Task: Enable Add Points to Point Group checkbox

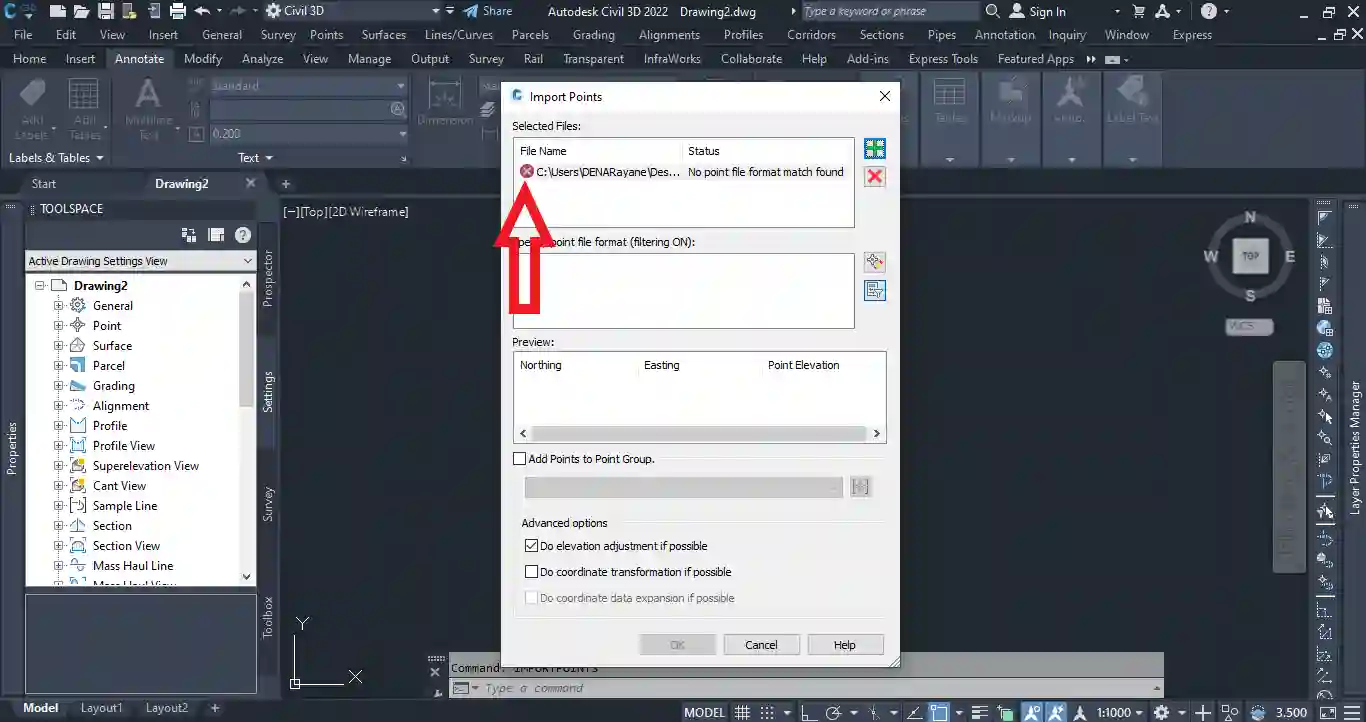Action: click(519, 459)
